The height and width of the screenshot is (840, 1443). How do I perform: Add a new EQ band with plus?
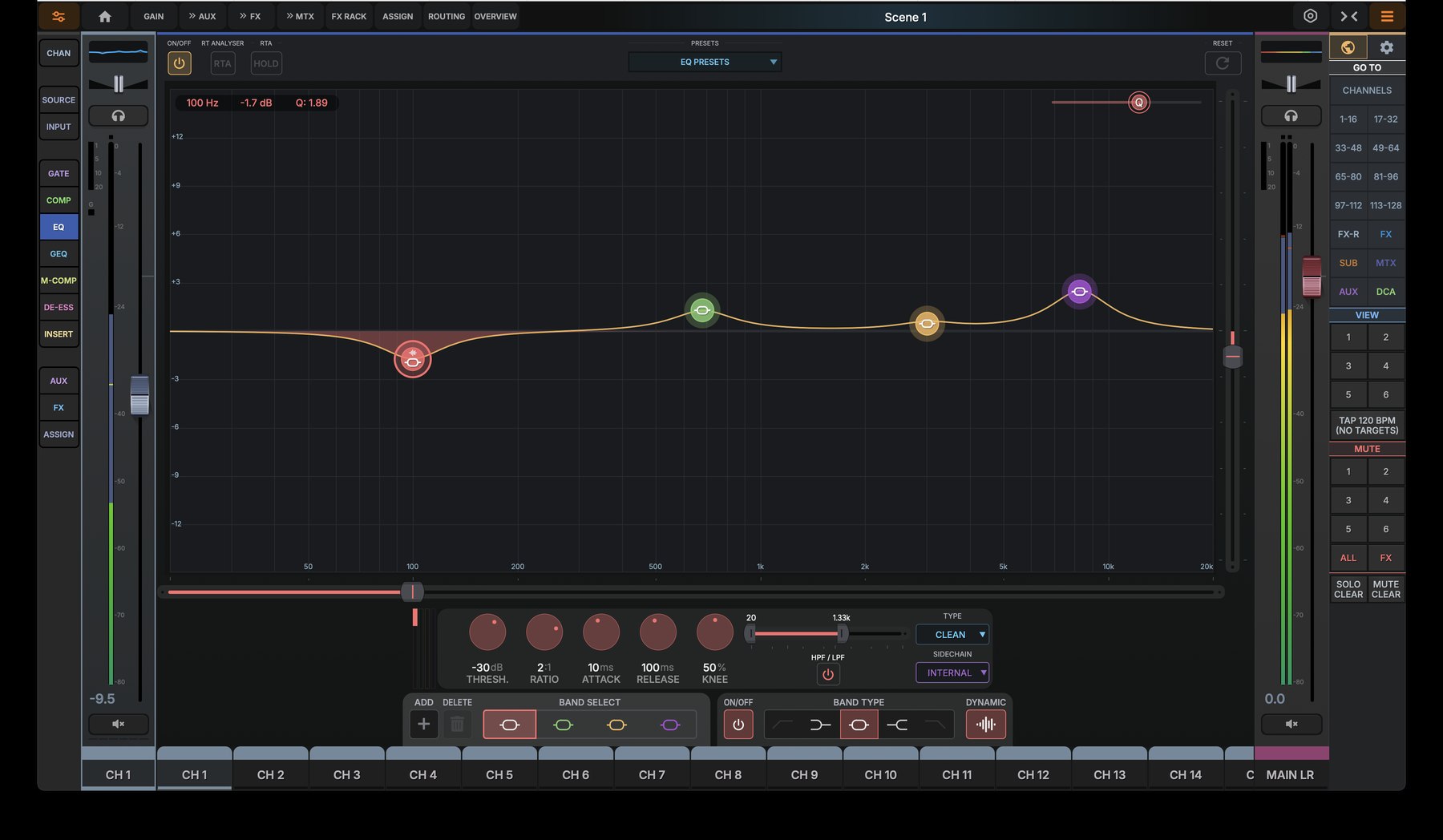coord(423,725)
